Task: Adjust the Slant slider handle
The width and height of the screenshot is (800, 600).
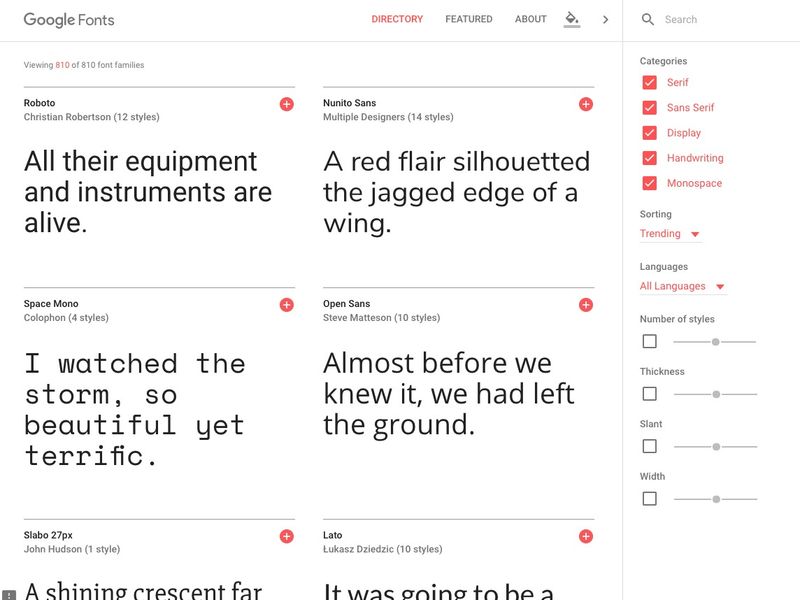Action: pos(716,446)
